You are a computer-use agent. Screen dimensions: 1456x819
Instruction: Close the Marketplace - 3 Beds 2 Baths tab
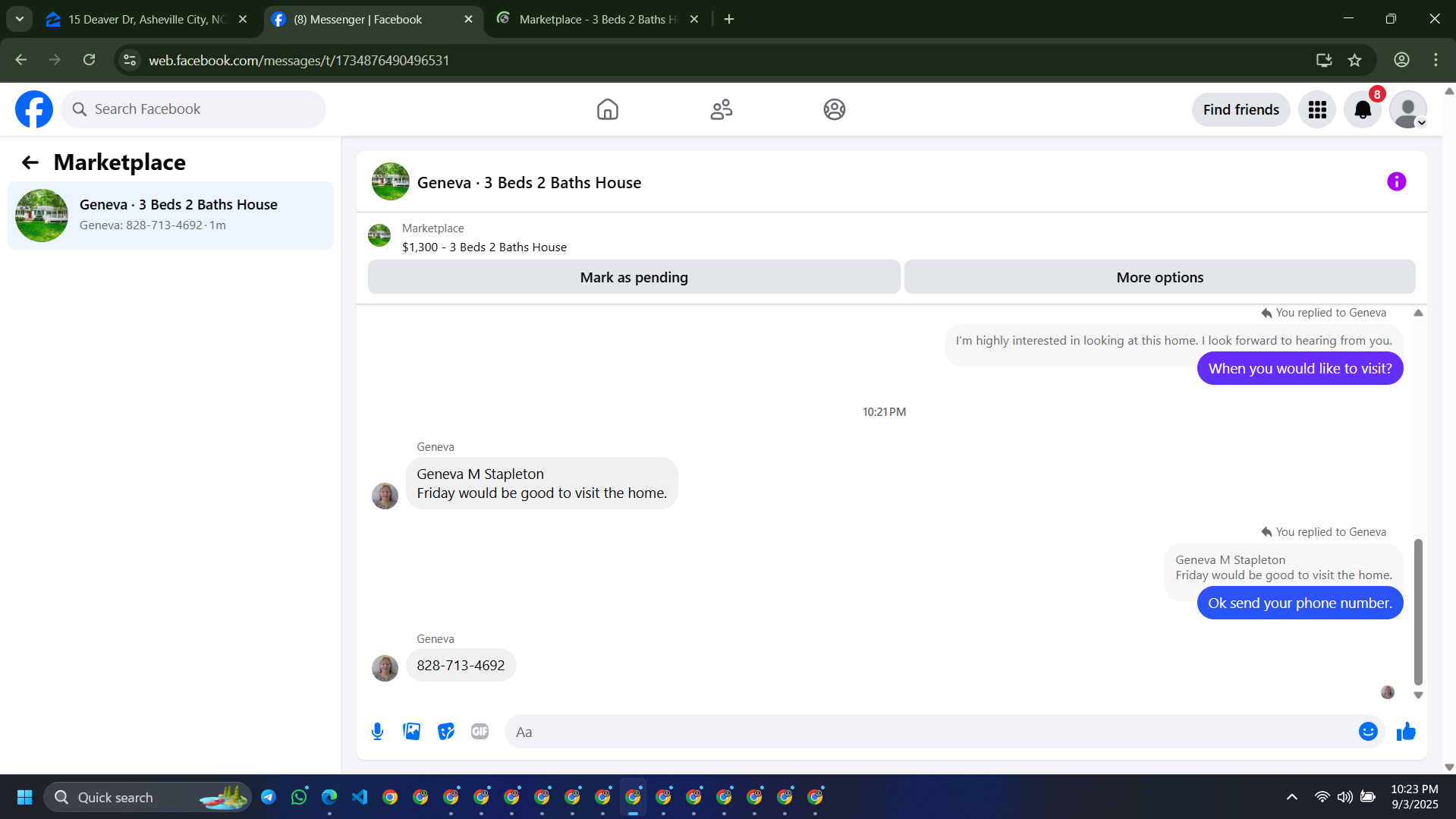point(694,19)
